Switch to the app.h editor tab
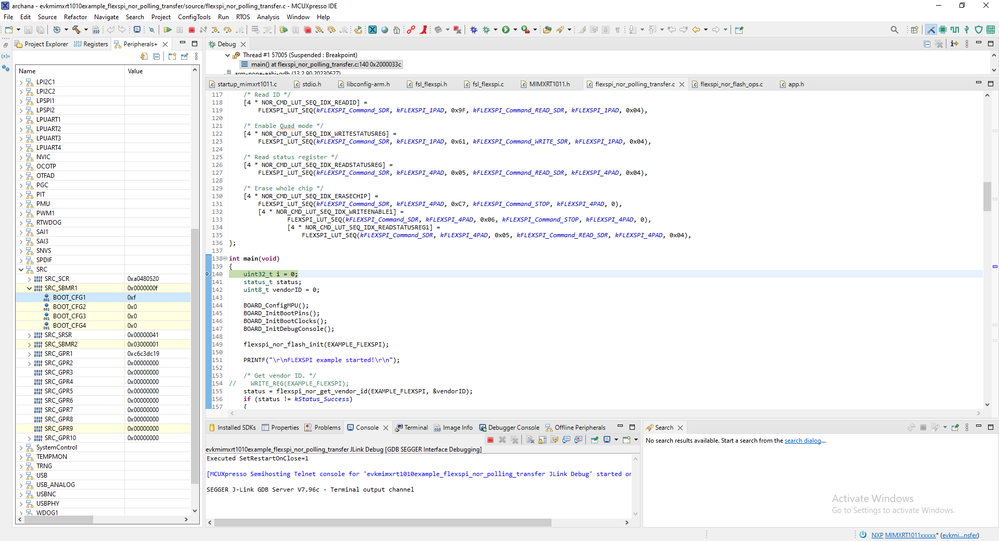The image size is (999, 541). 795,84
